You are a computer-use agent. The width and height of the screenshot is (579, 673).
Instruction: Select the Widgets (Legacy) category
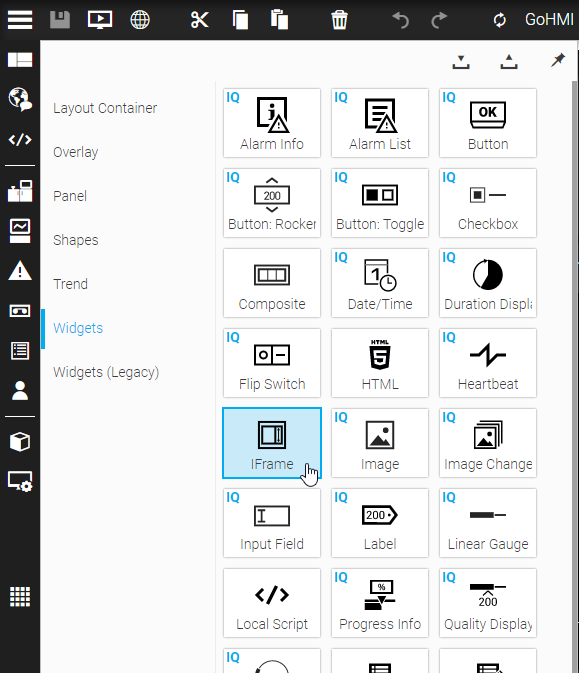point(106,372)
